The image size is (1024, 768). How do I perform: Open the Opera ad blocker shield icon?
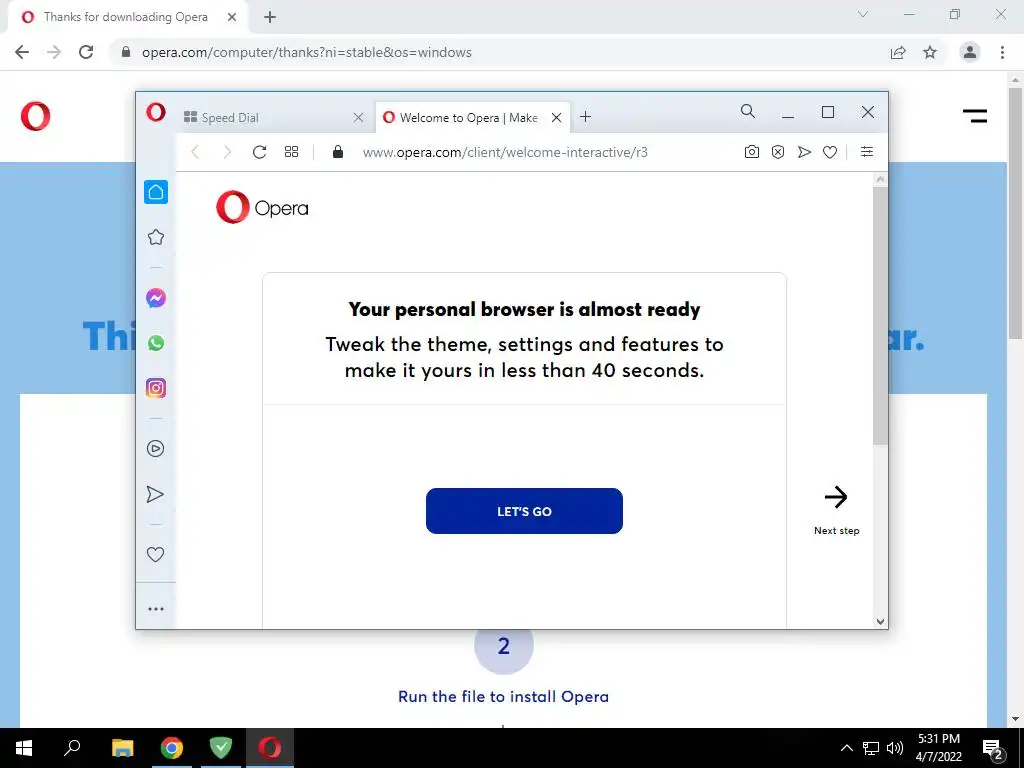pos(778,152)
